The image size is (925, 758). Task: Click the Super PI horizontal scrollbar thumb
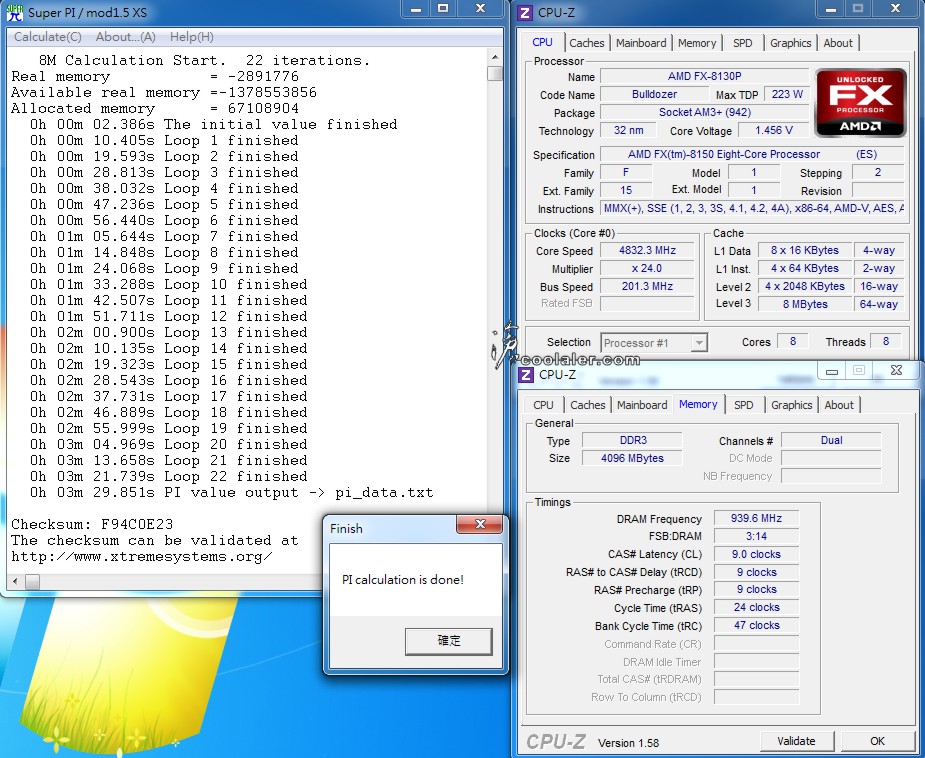coord(32,582)
